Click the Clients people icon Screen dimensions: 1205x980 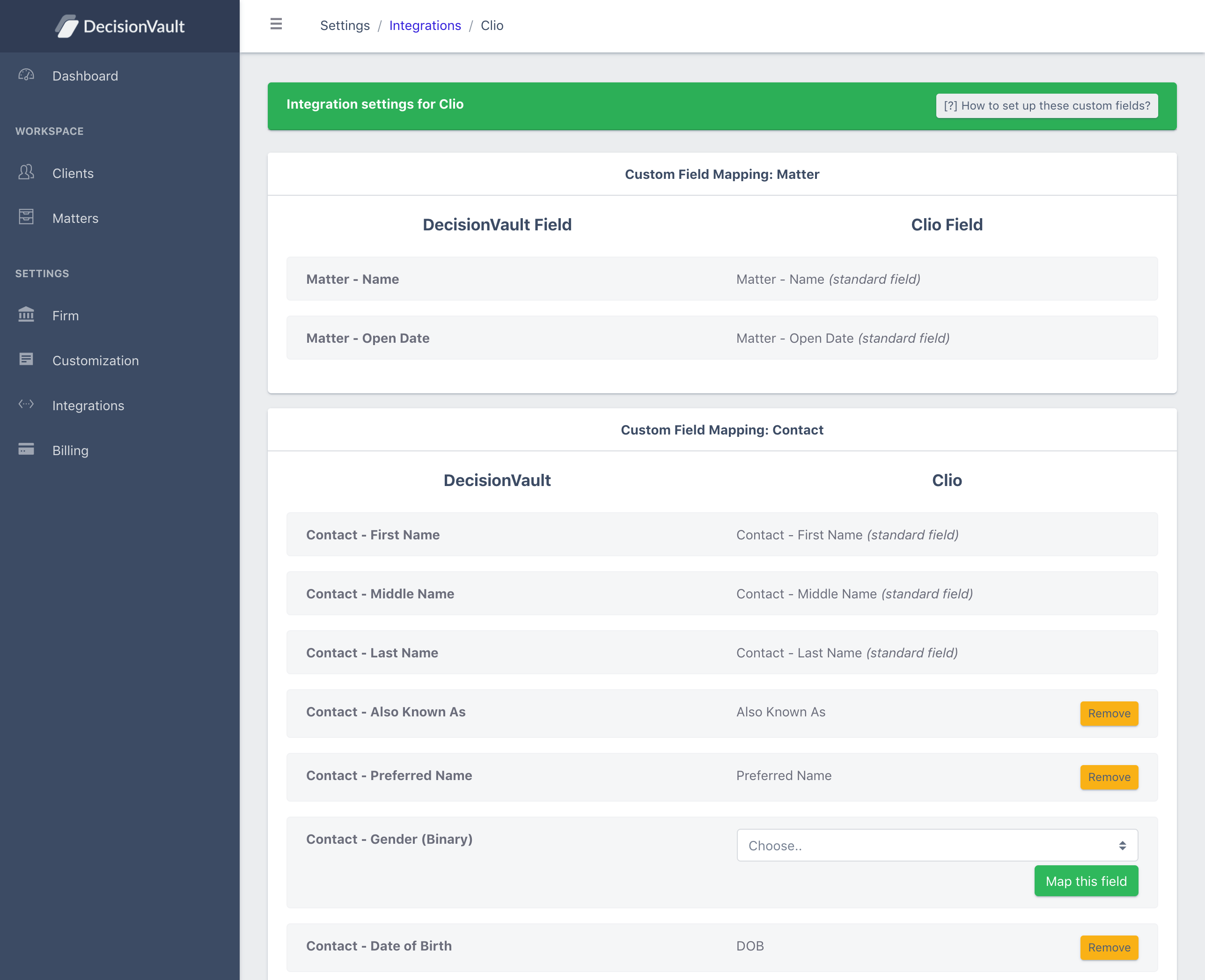click(26, 172)
